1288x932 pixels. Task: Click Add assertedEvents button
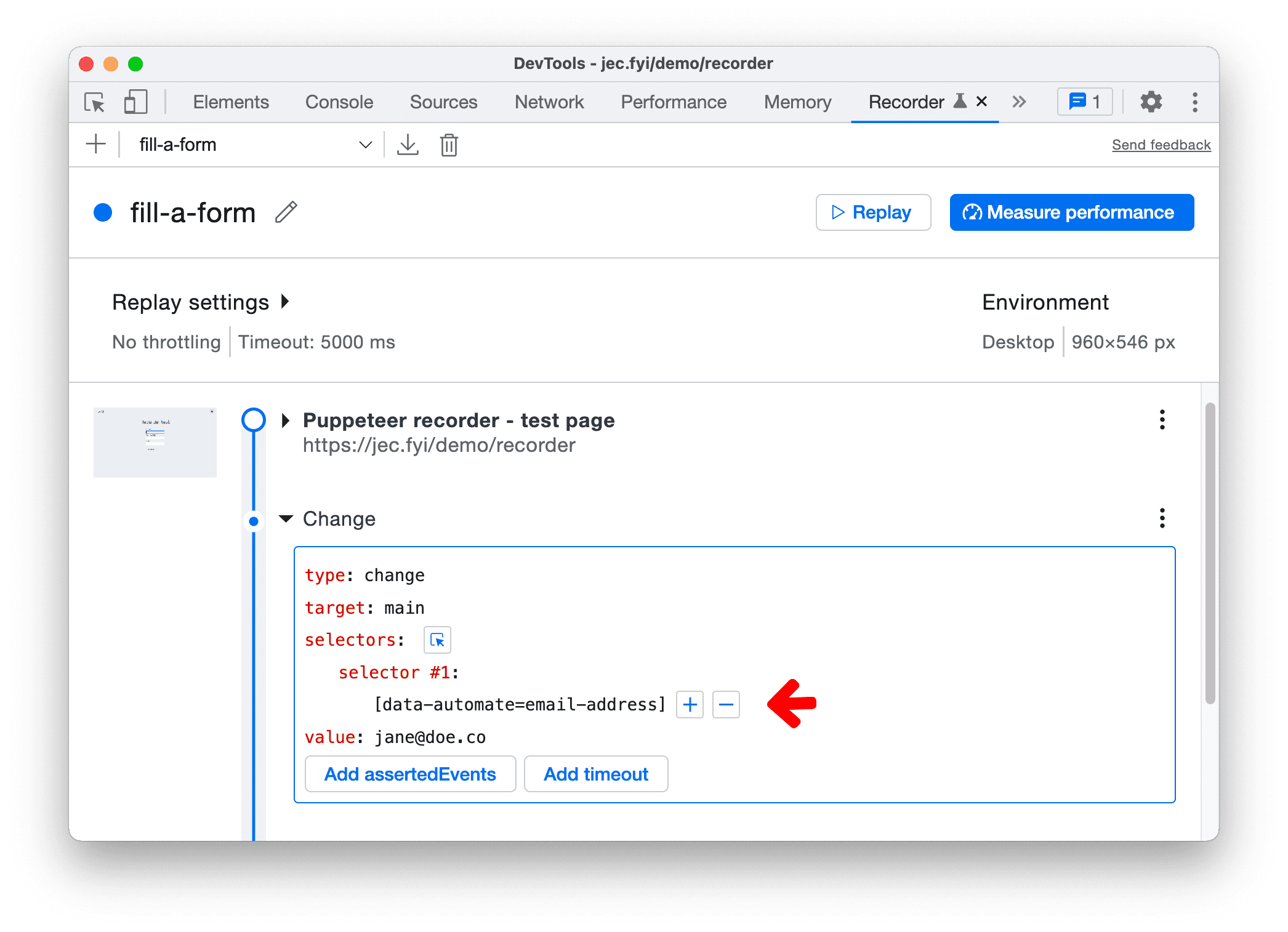coord(410,773)
